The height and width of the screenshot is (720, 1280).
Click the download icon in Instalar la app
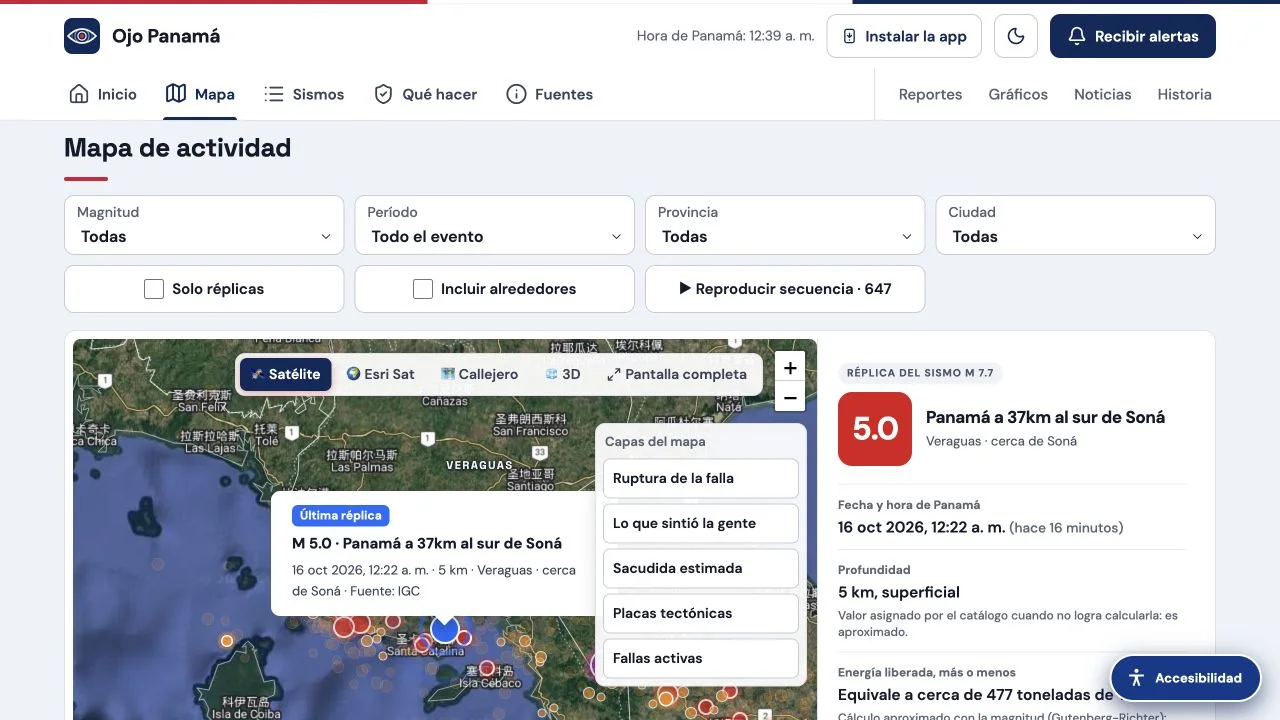click(x=850, y=36)
